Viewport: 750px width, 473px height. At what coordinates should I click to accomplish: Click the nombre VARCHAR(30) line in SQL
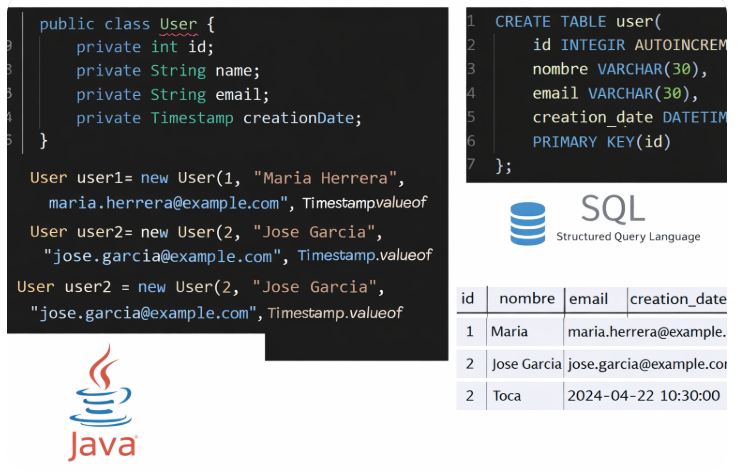coord(619,69)
